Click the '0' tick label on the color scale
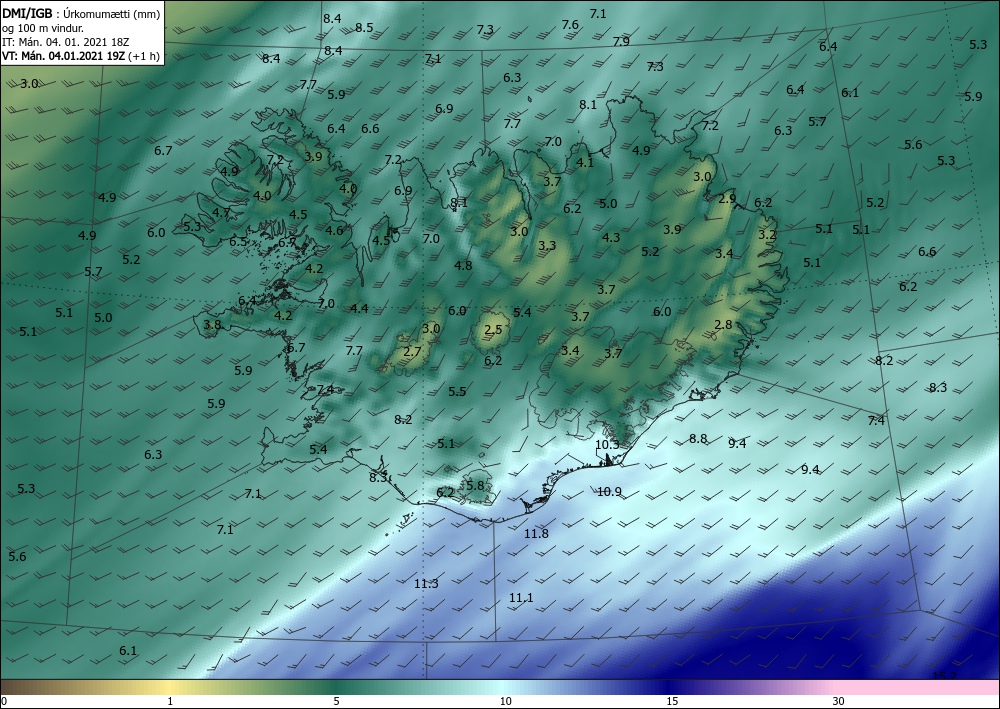The image size is (1000, 709). click(x=4, y=701)
